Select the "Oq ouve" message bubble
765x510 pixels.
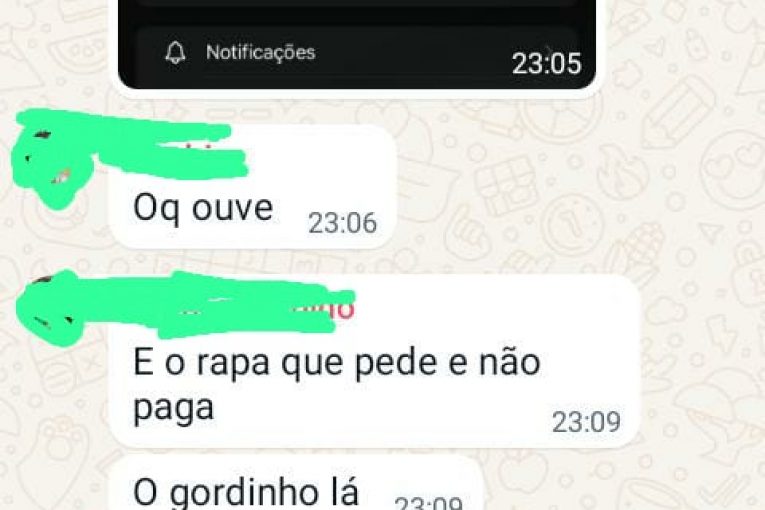click(x=253, y=186)
